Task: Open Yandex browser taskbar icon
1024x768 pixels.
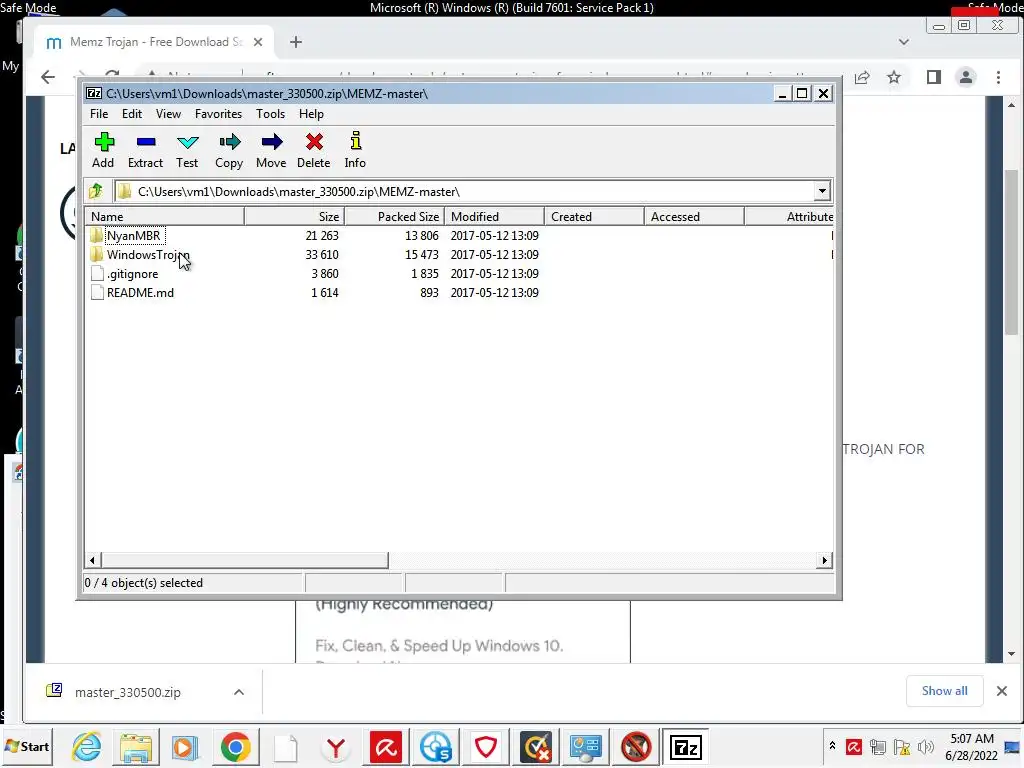Action: click(336, 747)
